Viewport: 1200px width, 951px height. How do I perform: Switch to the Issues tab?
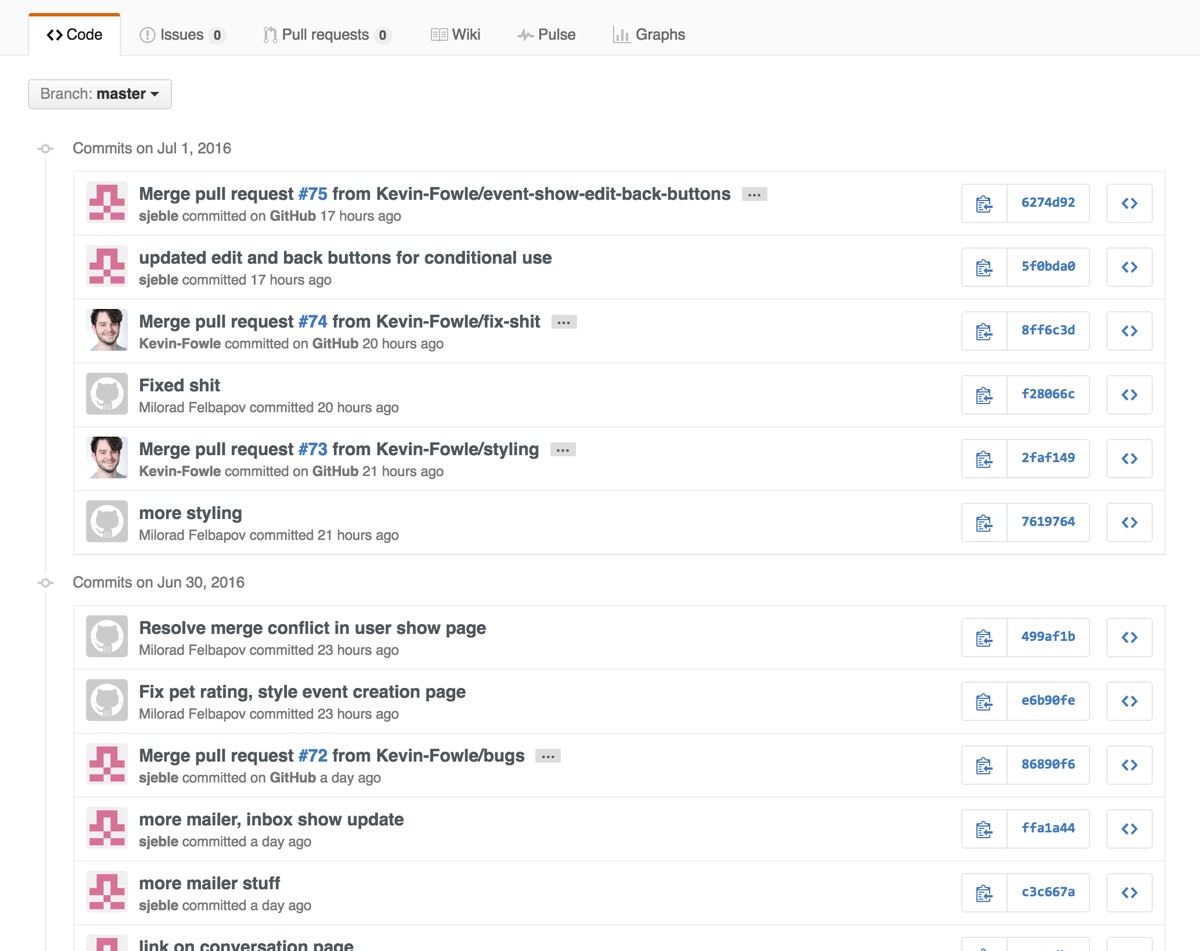click(x=181, y=35)
